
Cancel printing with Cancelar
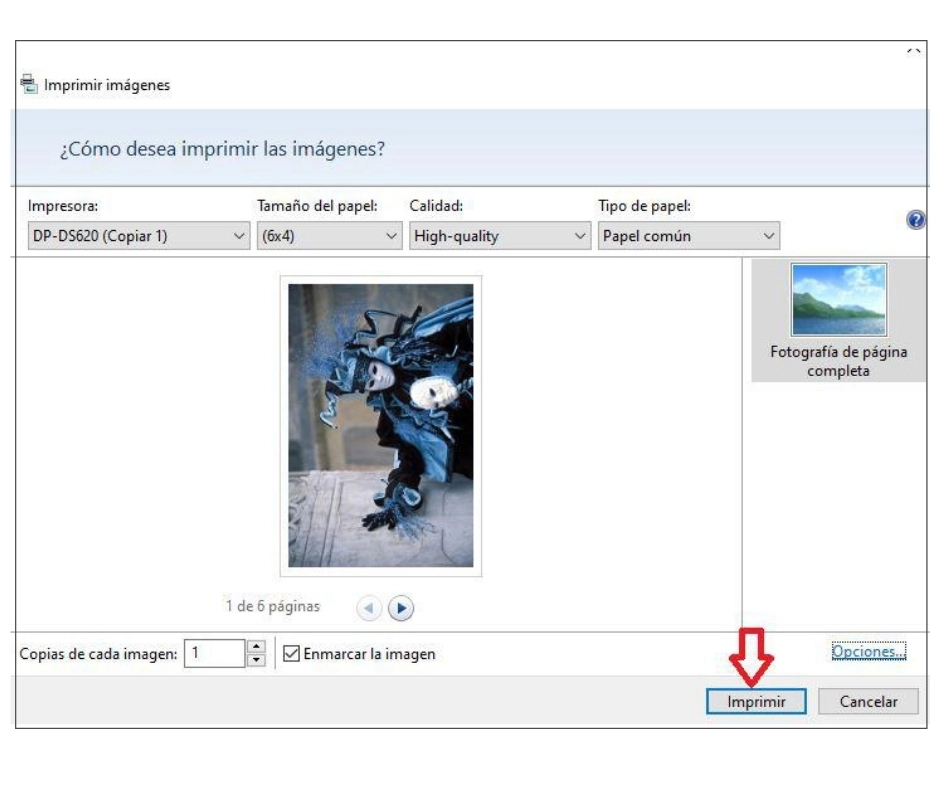click(x=870, y=703)
